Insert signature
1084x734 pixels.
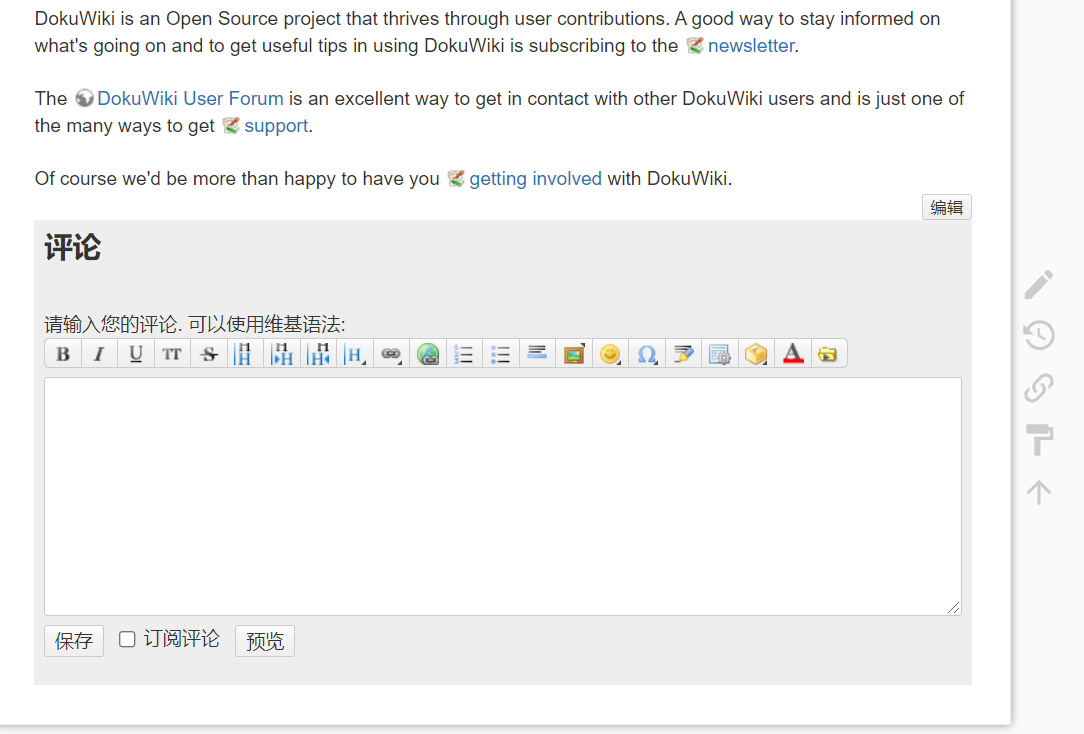pos(683,354)
